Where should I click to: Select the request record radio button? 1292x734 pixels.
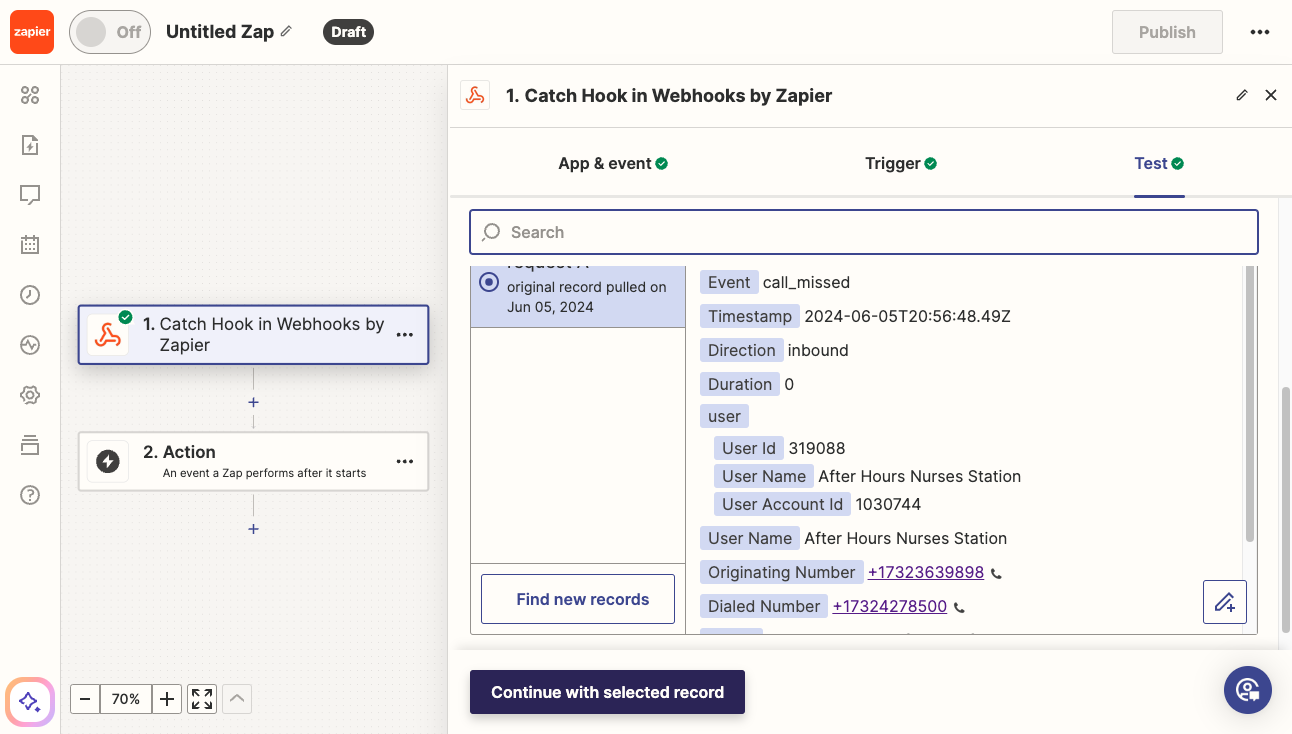pos(489,282)
